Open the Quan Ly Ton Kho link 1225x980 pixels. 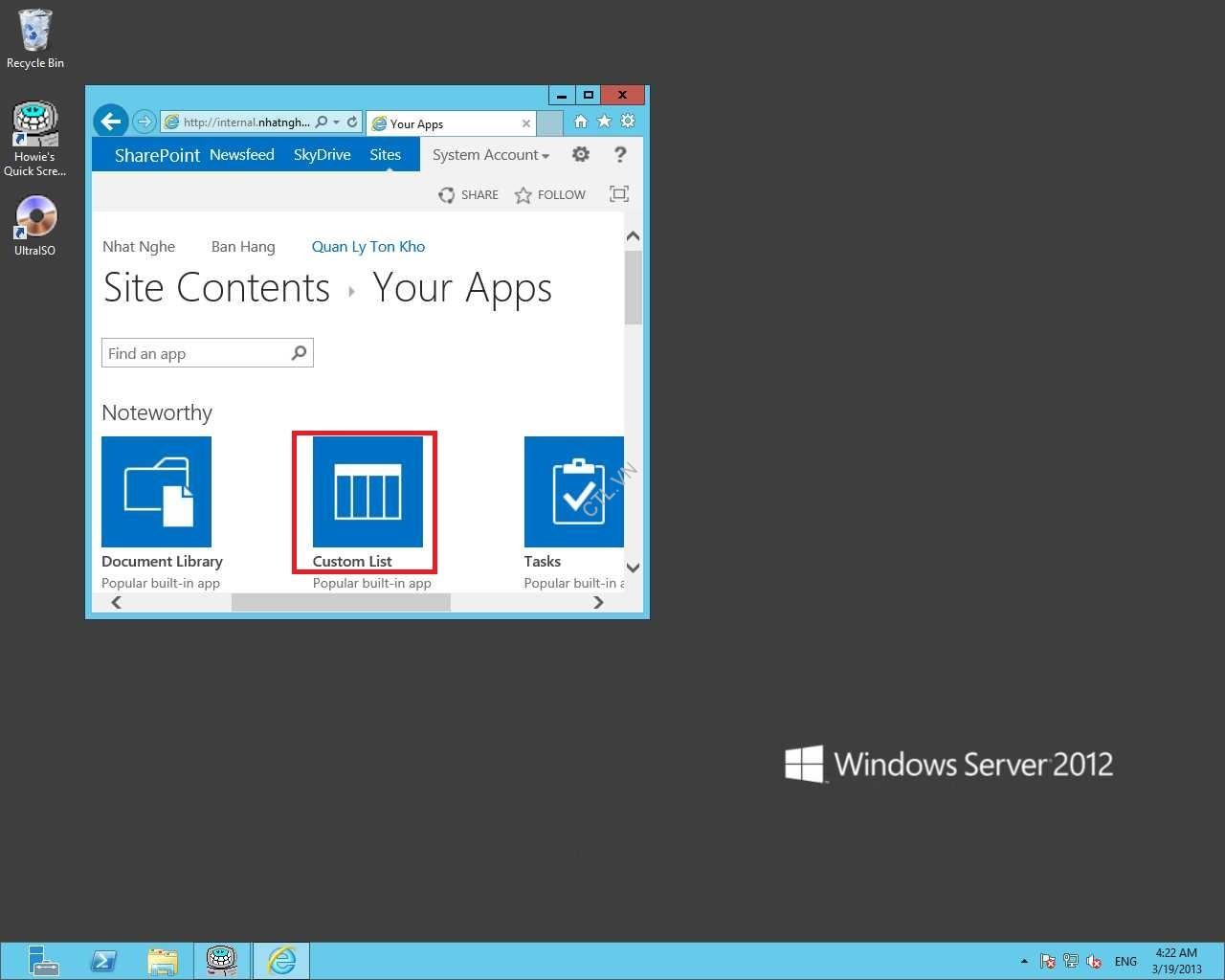[367, 247]
